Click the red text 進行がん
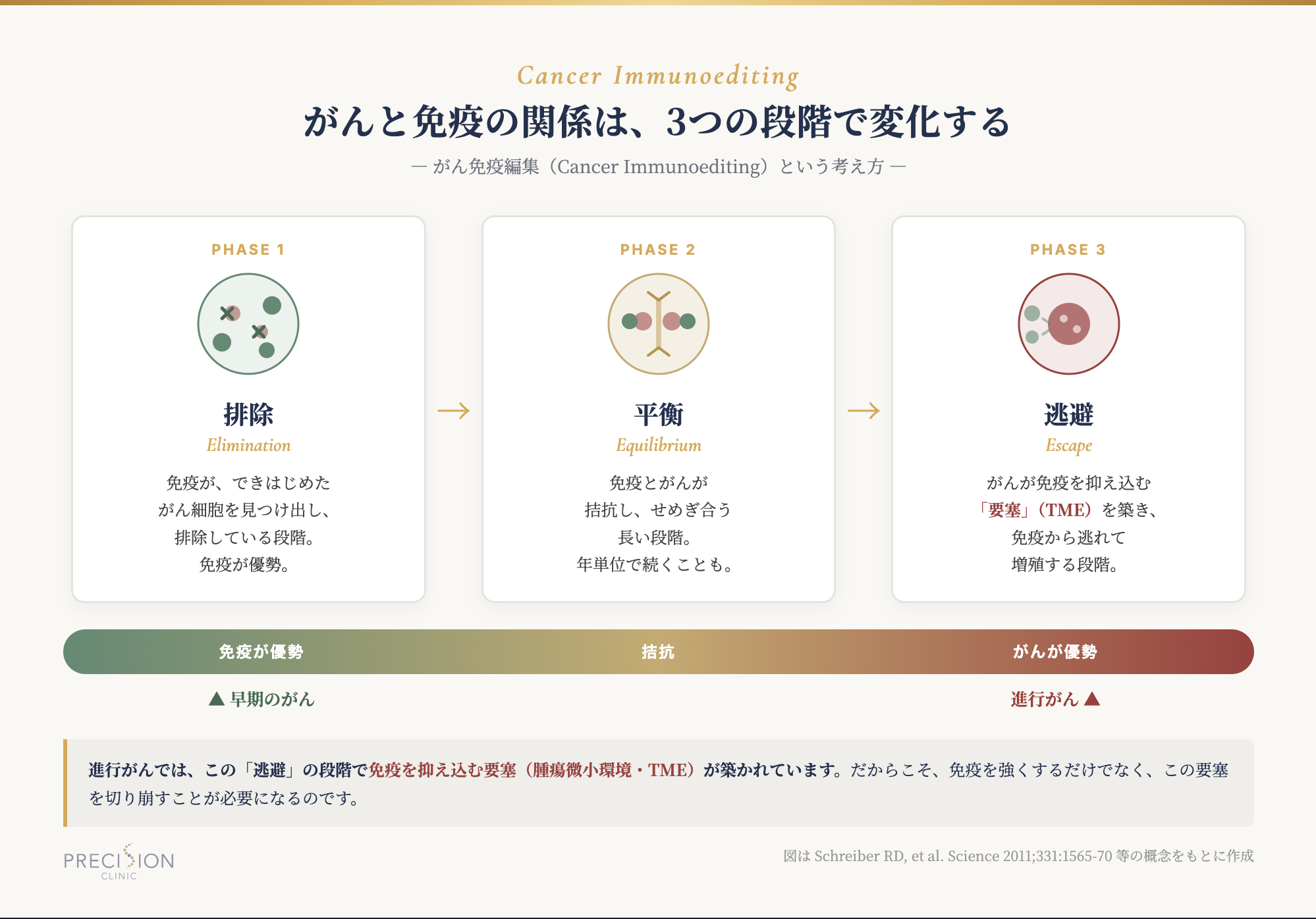 click(1045, 699)
